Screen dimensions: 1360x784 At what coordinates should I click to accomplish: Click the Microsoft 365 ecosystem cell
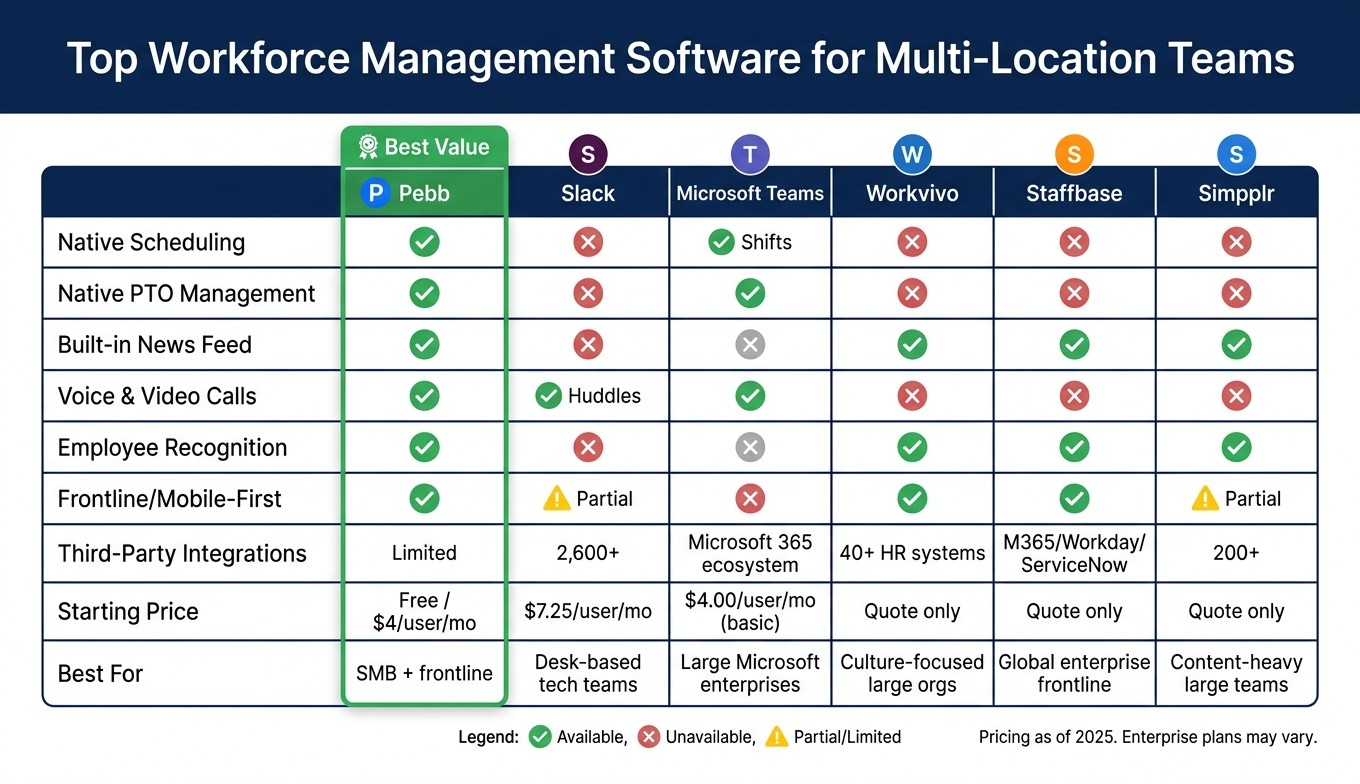click(x=750, y=553)
